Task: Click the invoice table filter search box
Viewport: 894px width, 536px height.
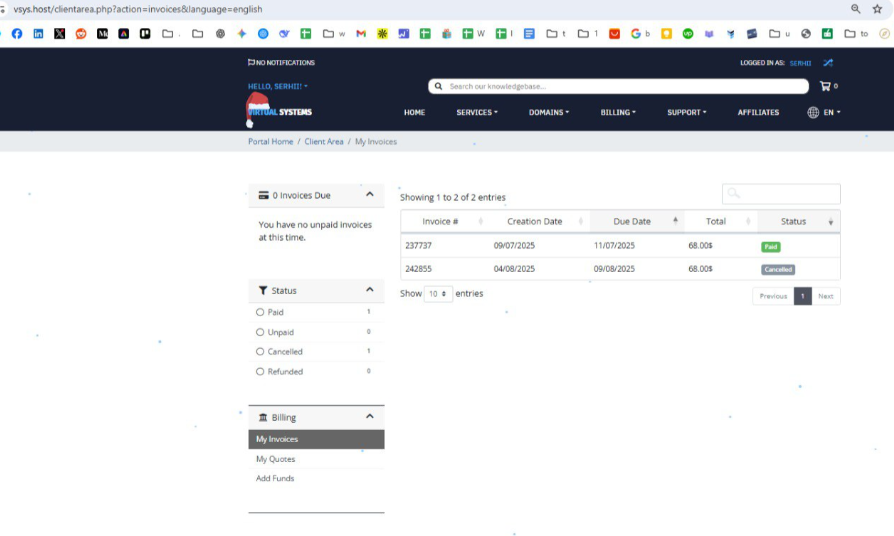Action: coord(781,194)
